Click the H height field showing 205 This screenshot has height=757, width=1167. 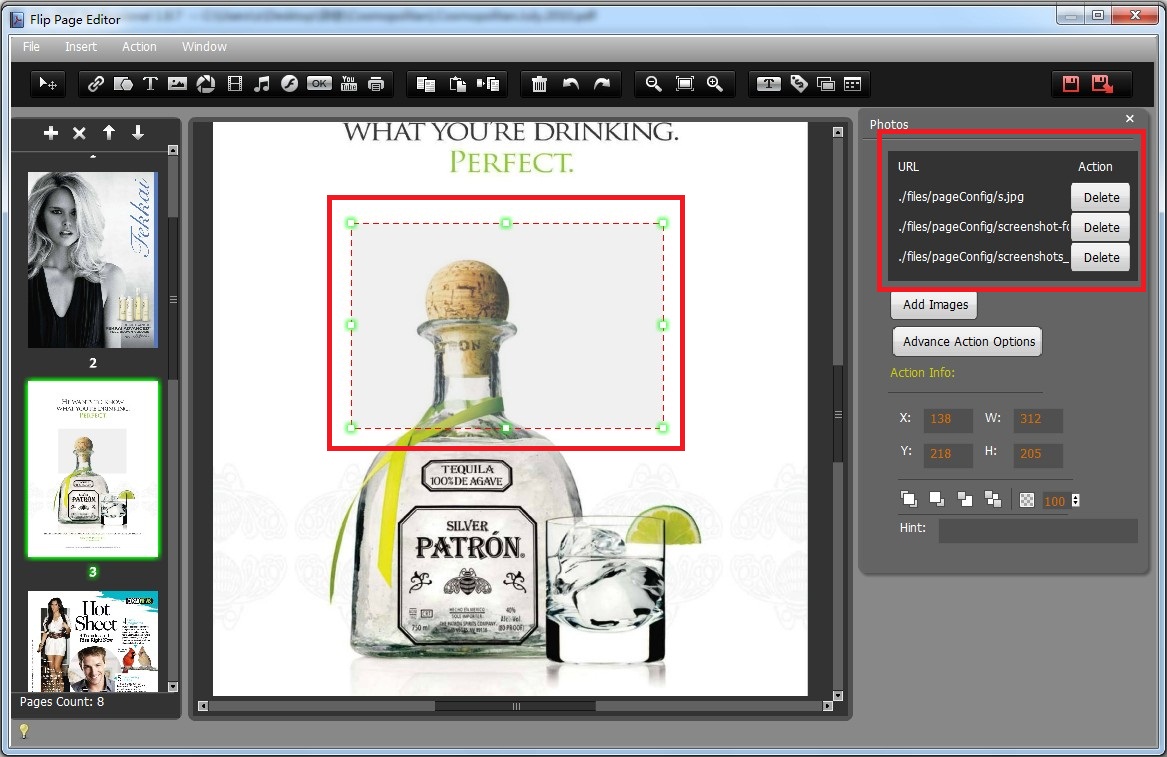tap(1037, 454)
